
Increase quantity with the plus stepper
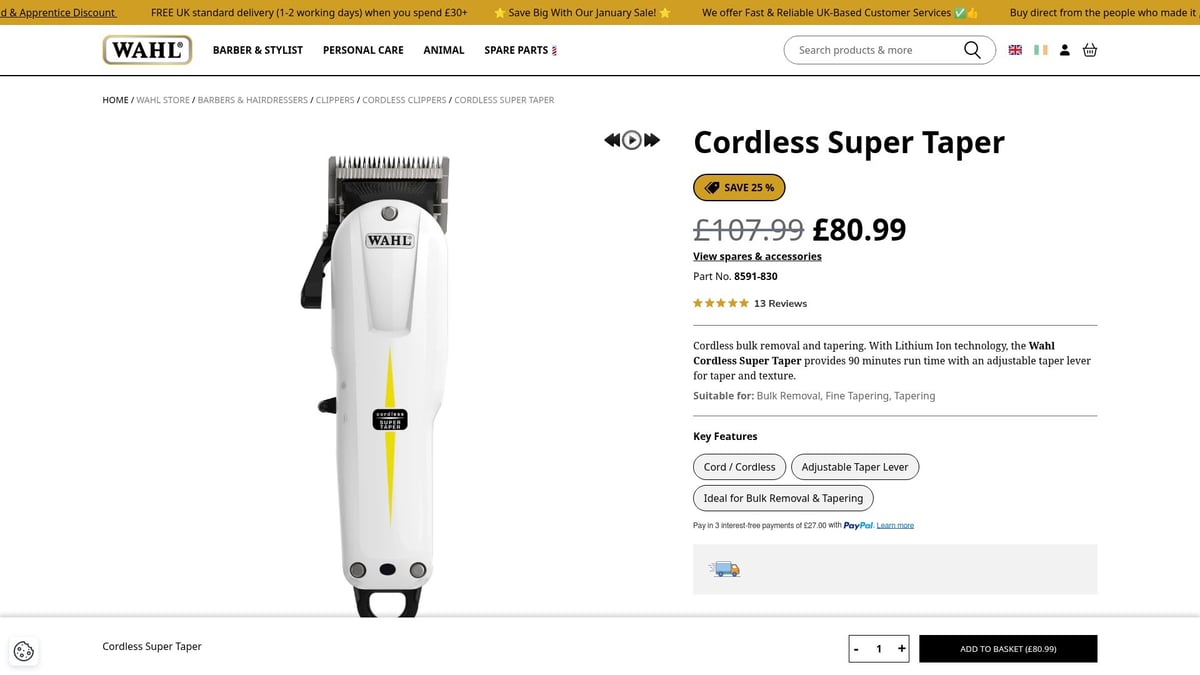902,648
